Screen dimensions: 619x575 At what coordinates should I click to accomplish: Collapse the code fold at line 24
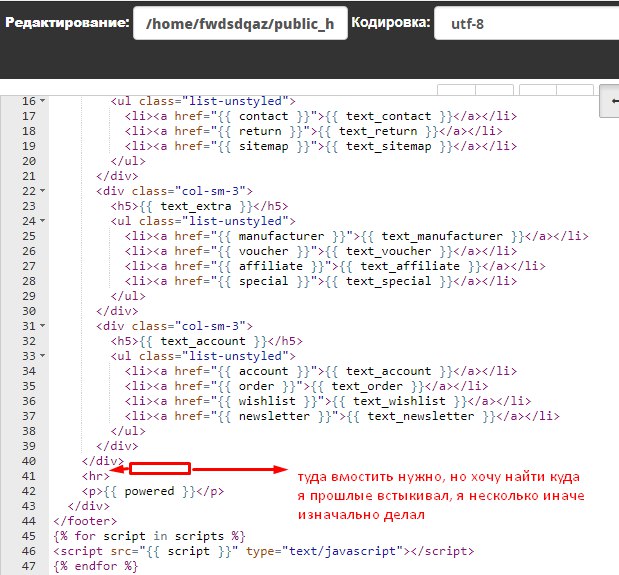point(43,221)
